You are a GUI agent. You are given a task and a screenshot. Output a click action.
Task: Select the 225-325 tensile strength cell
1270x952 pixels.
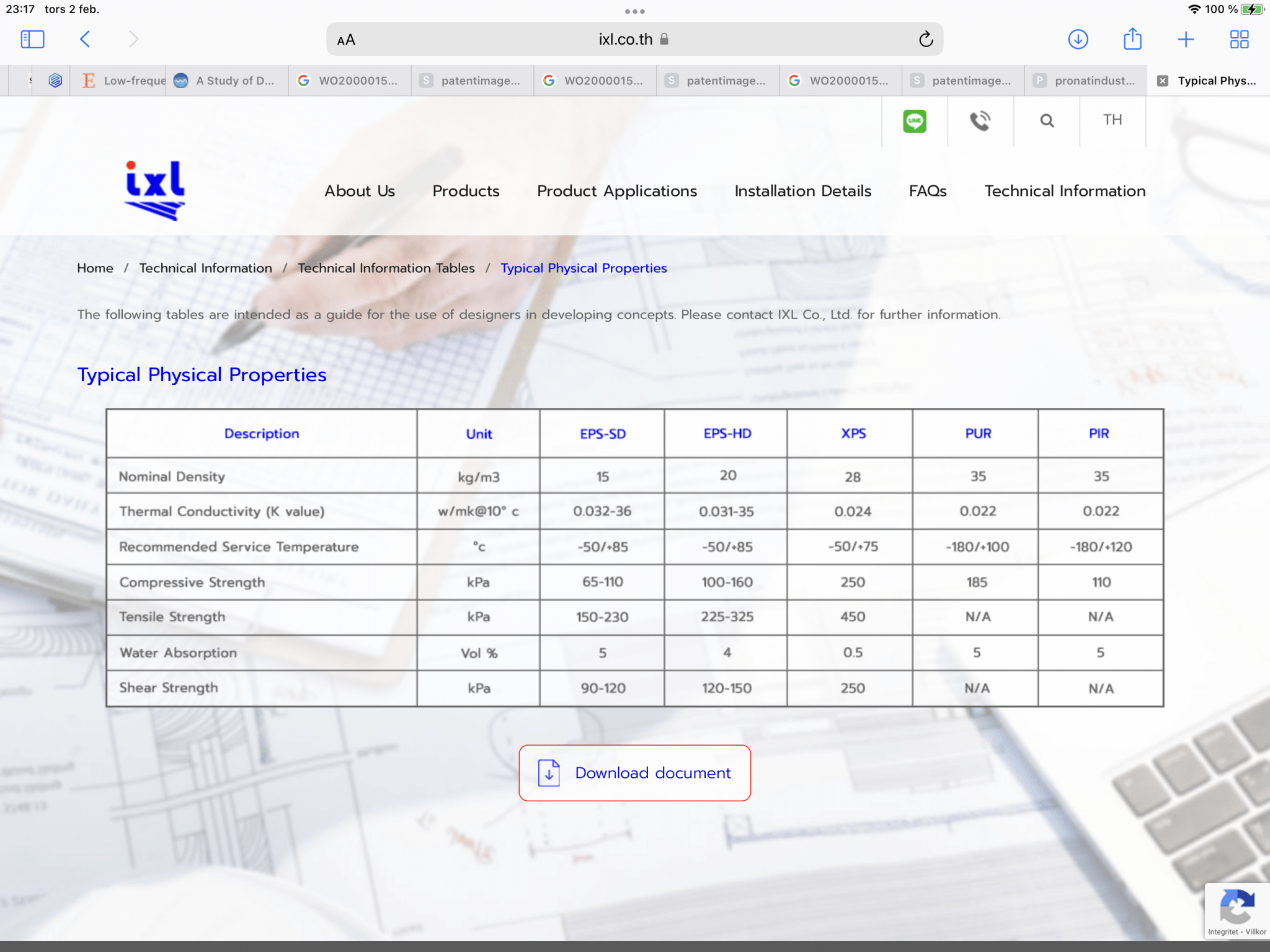pyautogui.click(x=727, y=617)
